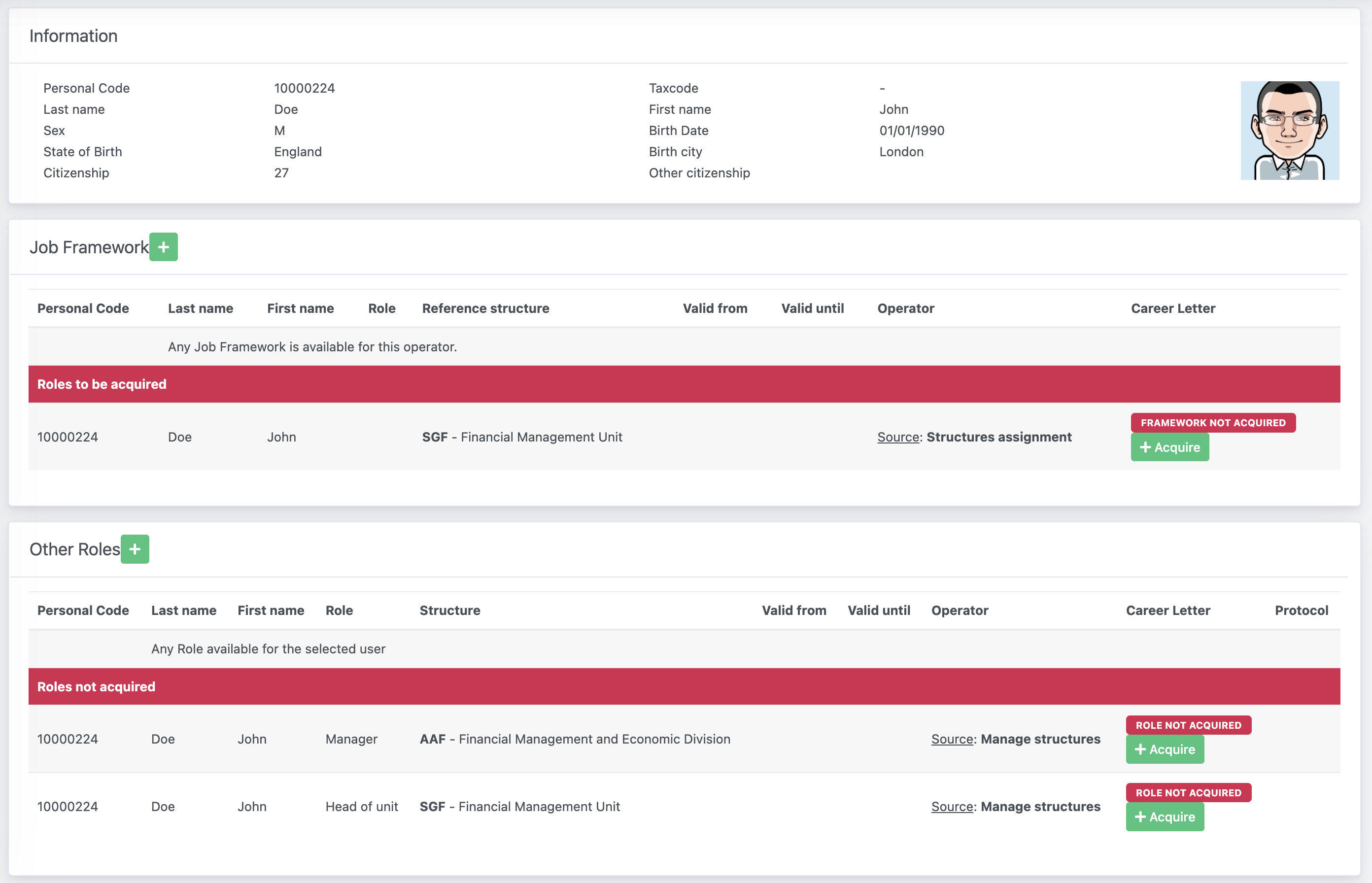Click the ROLE NOT ACQUIRED badge for Manager
The height and width of the screenshot is (883, 1372).
click(x=1188, y=724)
